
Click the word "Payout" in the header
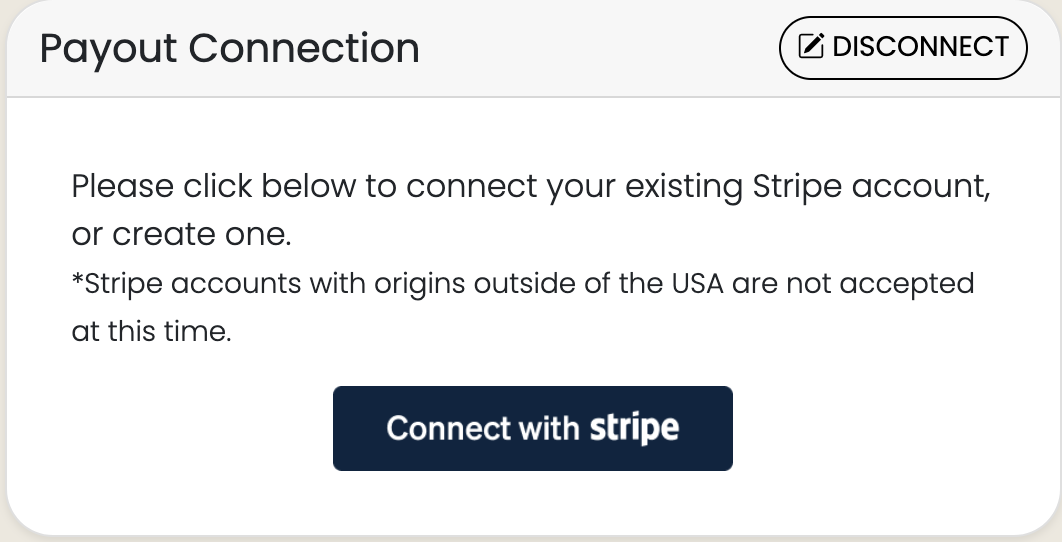108,50
